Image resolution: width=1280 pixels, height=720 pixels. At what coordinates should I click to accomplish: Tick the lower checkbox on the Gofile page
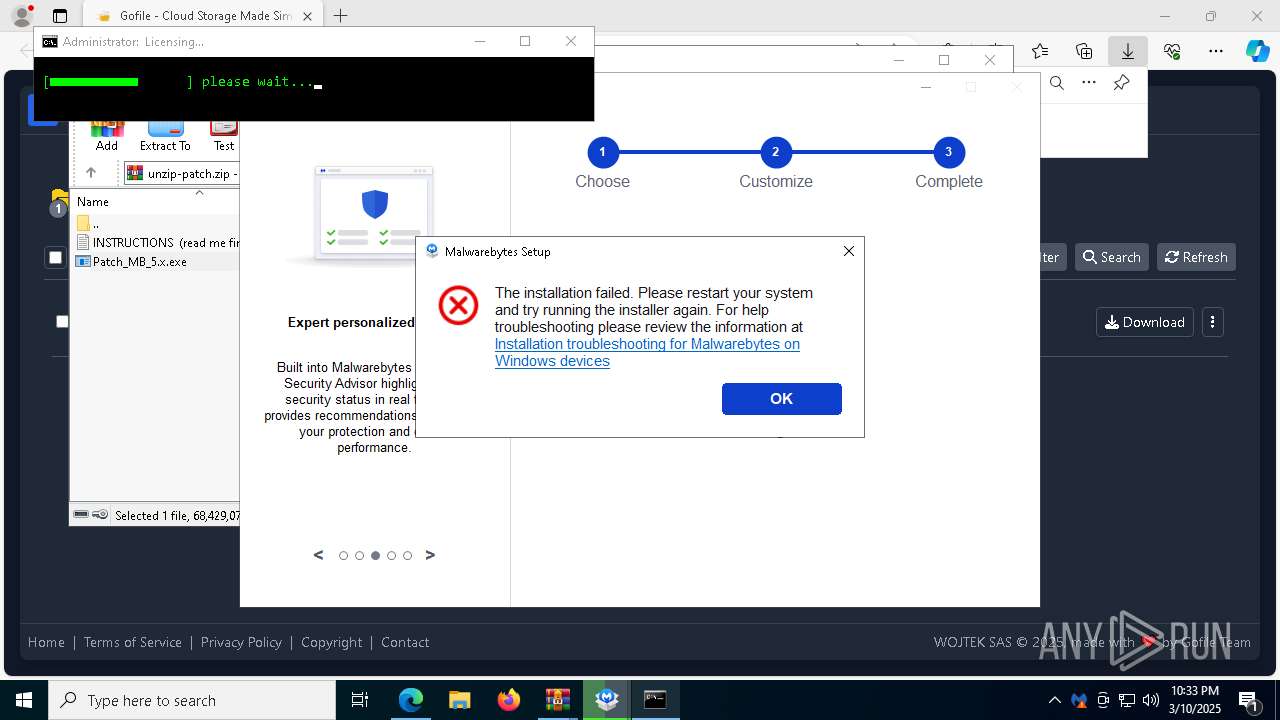(62, 321)
